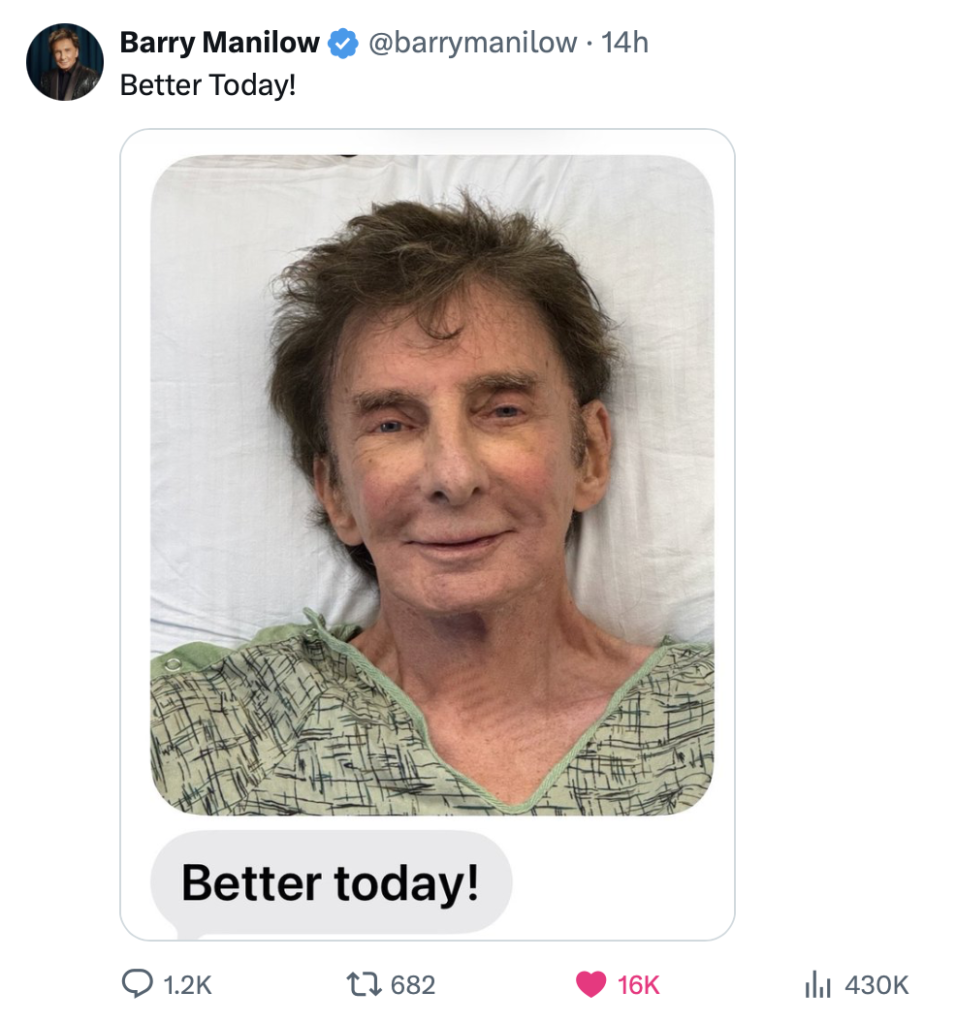Click the 14h timestamp
The width and height of the screenshot is (956, 1024).
pyautogui.click(x=627, y=43)
